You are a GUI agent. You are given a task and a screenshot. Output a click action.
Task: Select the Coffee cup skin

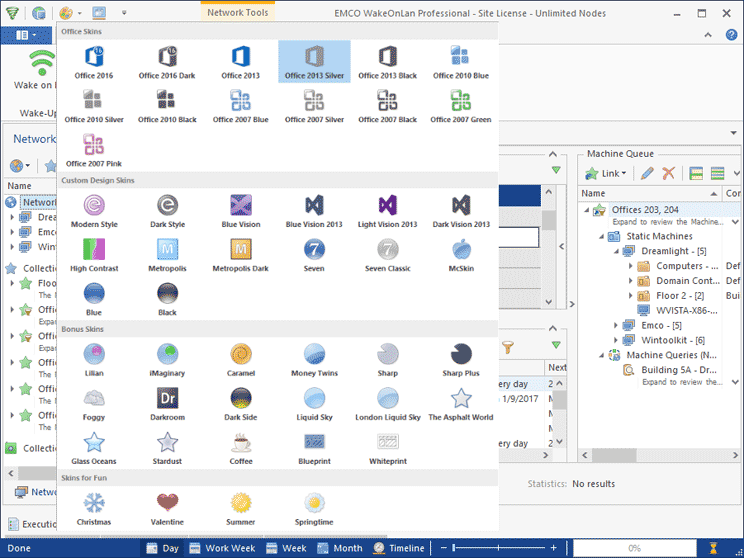tap(241, 446)
